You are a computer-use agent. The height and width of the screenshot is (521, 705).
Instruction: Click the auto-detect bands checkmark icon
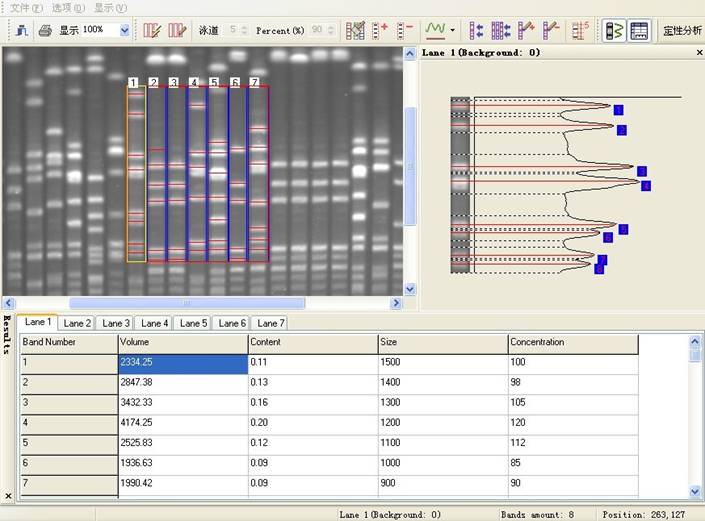pyautogui.click(x=355, y=31)
